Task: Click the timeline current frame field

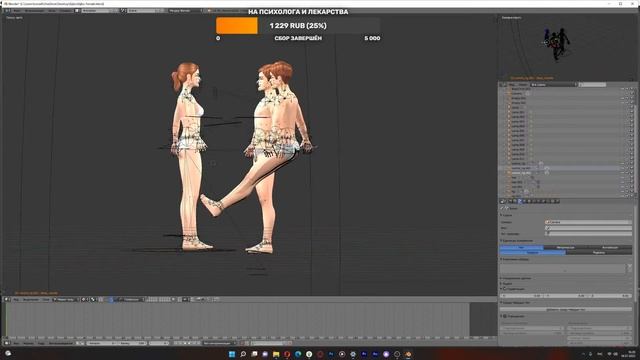Action: click(x=159, y=343)
